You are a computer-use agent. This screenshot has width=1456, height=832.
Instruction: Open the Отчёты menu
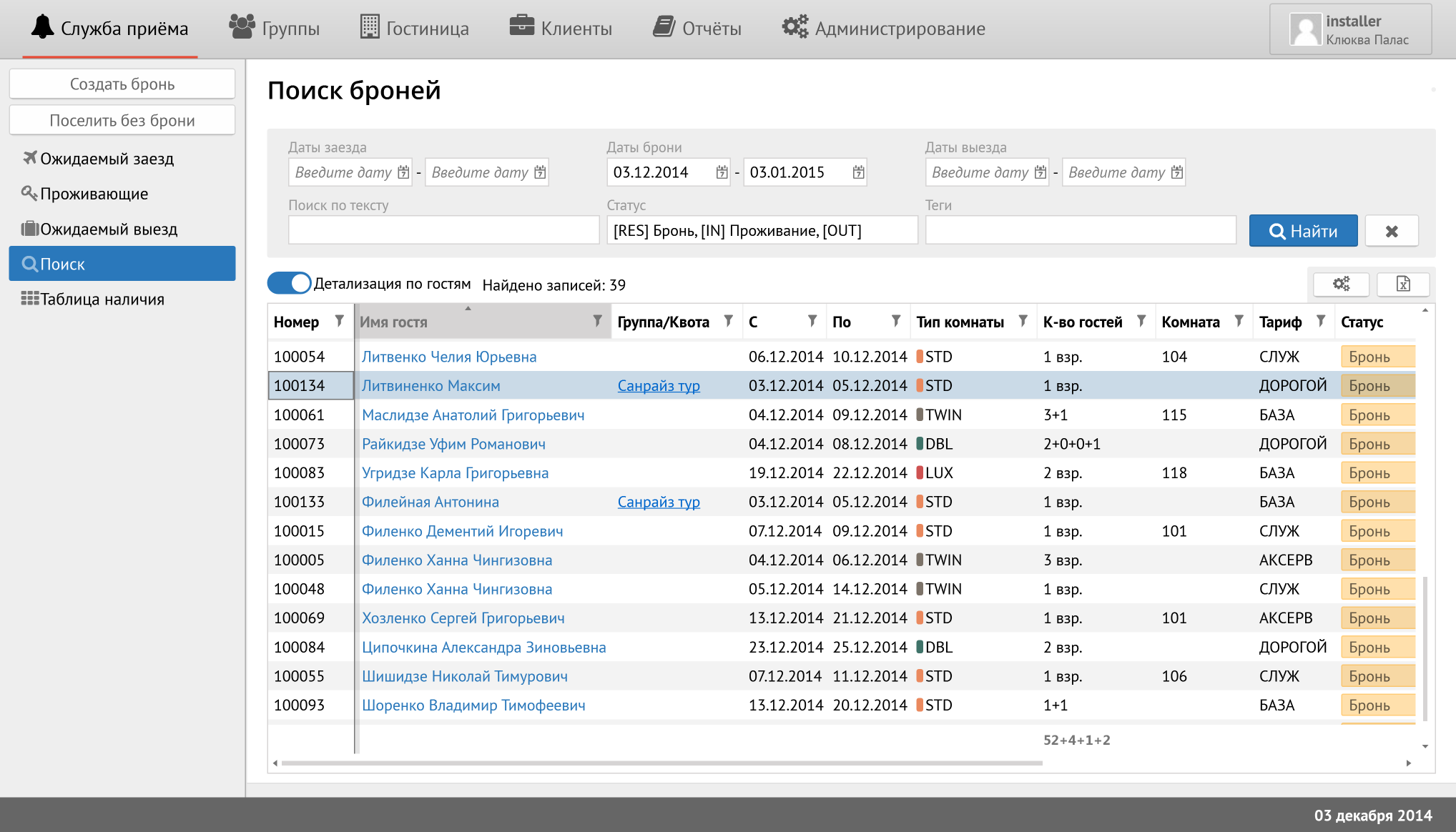[697, 29]
